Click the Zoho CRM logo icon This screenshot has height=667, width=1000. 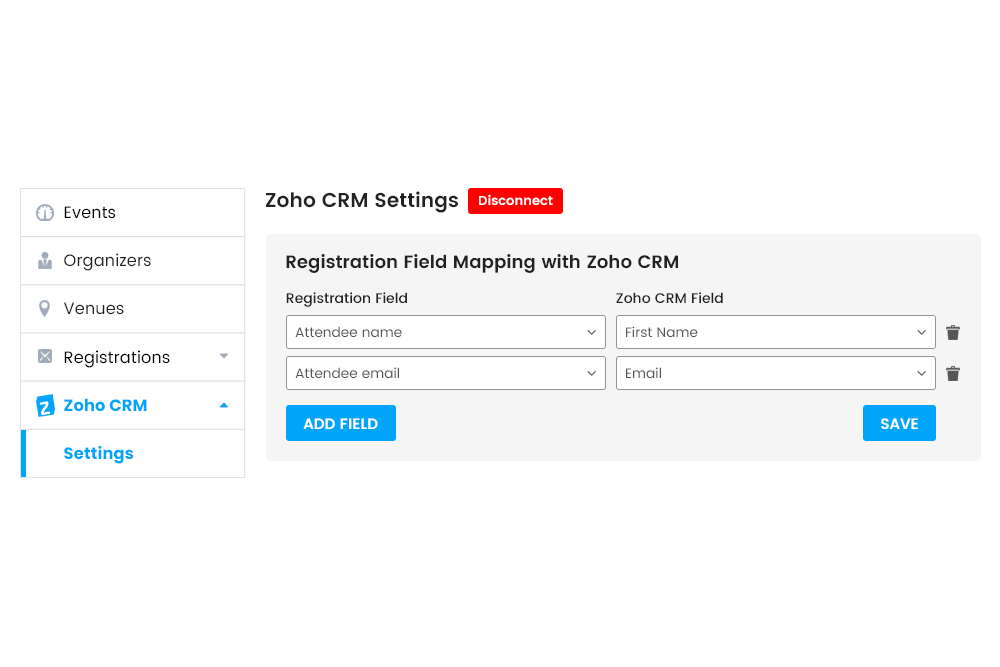pos(45,406)
